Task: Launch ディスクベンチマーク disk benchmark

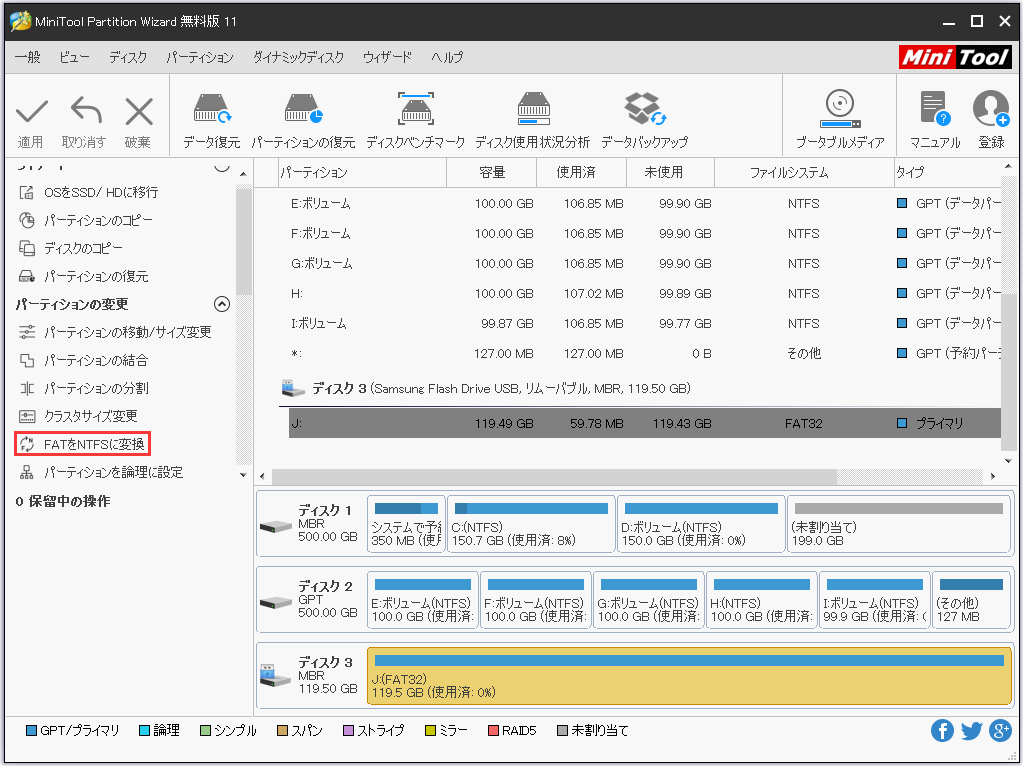Action: coord(415,110)
